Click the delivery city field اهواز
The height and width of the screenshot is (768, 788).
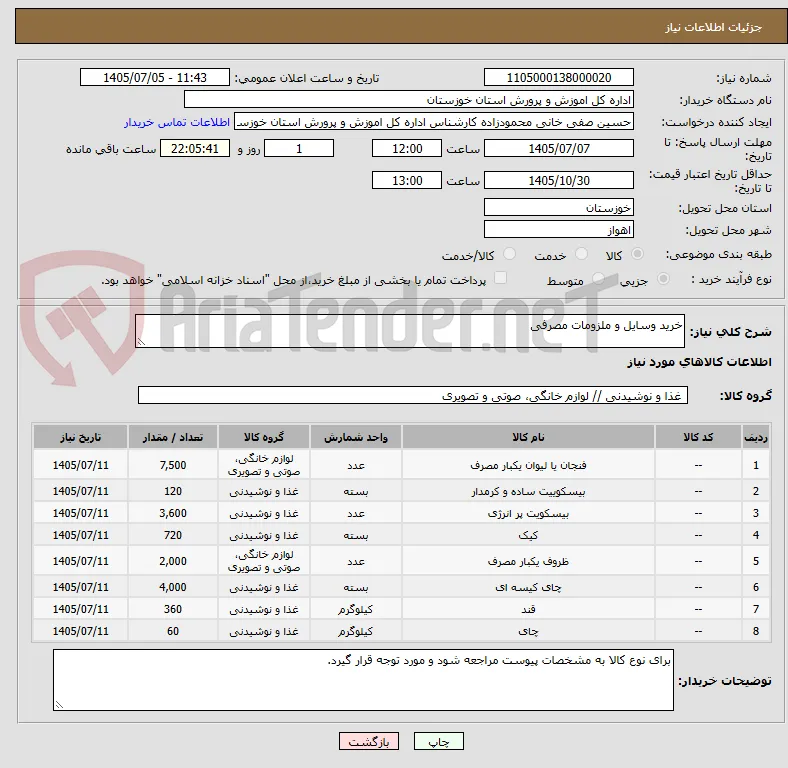tap(558, 229)
